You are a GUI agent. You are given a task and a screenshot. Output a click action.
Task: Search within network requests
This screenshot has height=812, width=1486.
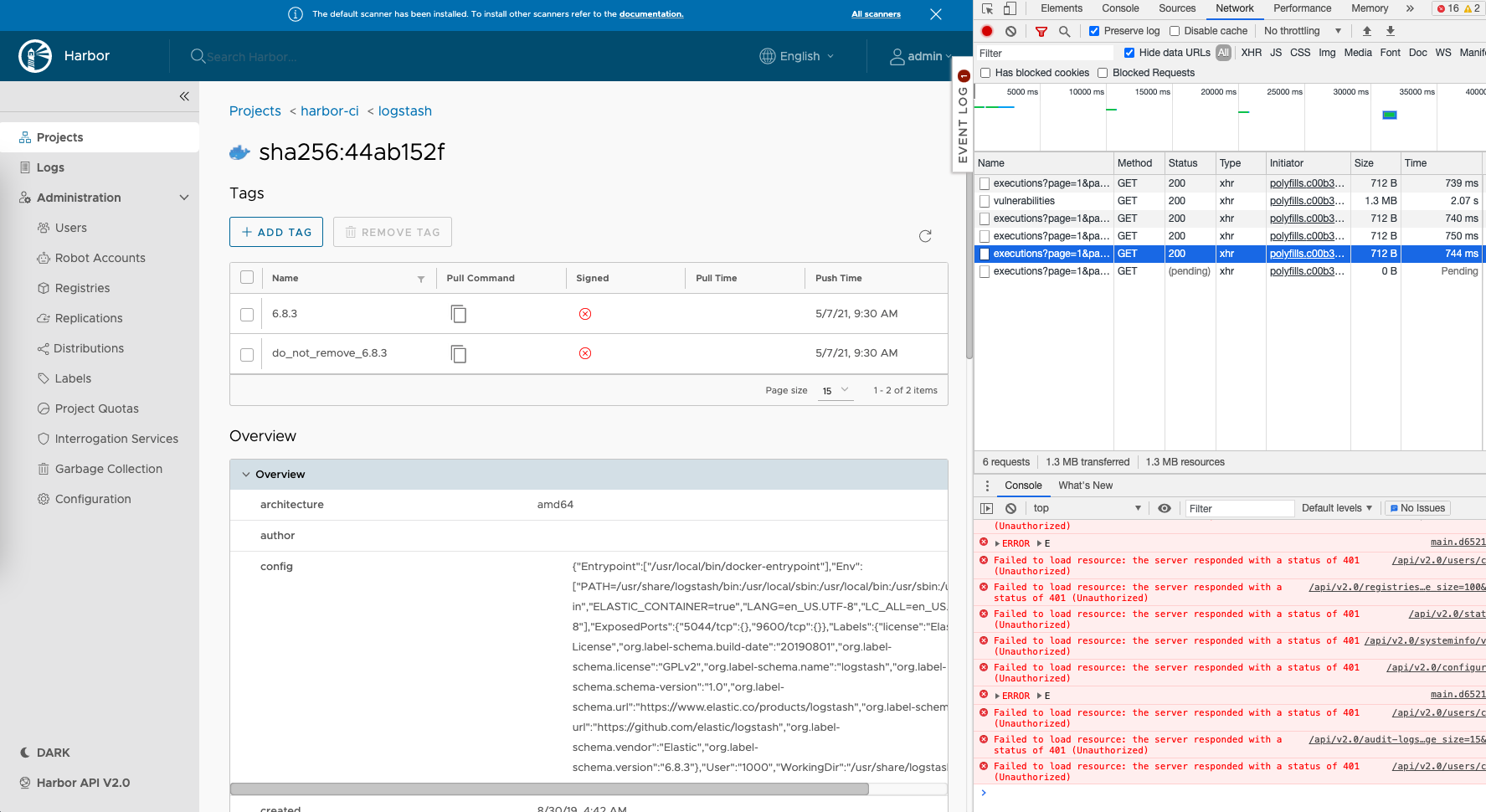1064,31
